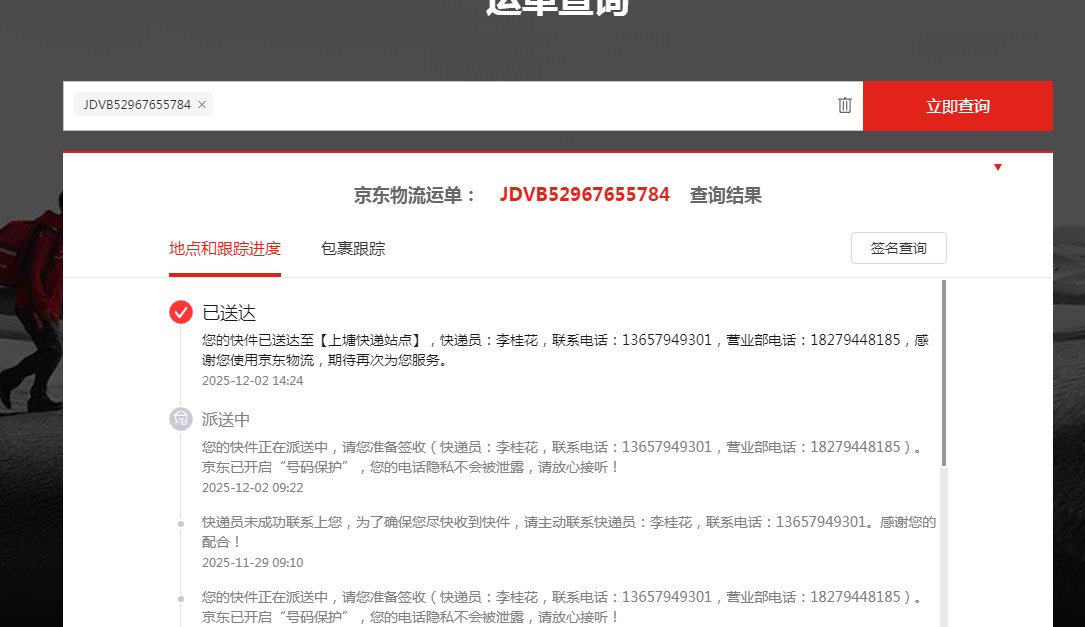Click the red checkmark icon beside 已送达

(181, 312)
